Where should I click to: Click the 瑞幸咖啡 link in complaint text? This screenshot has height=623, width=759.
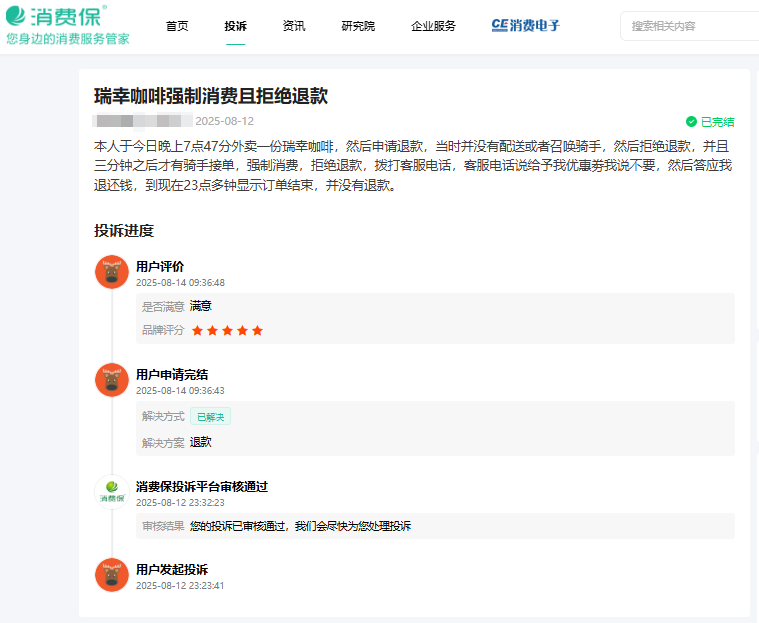click(x=309, y=146)
